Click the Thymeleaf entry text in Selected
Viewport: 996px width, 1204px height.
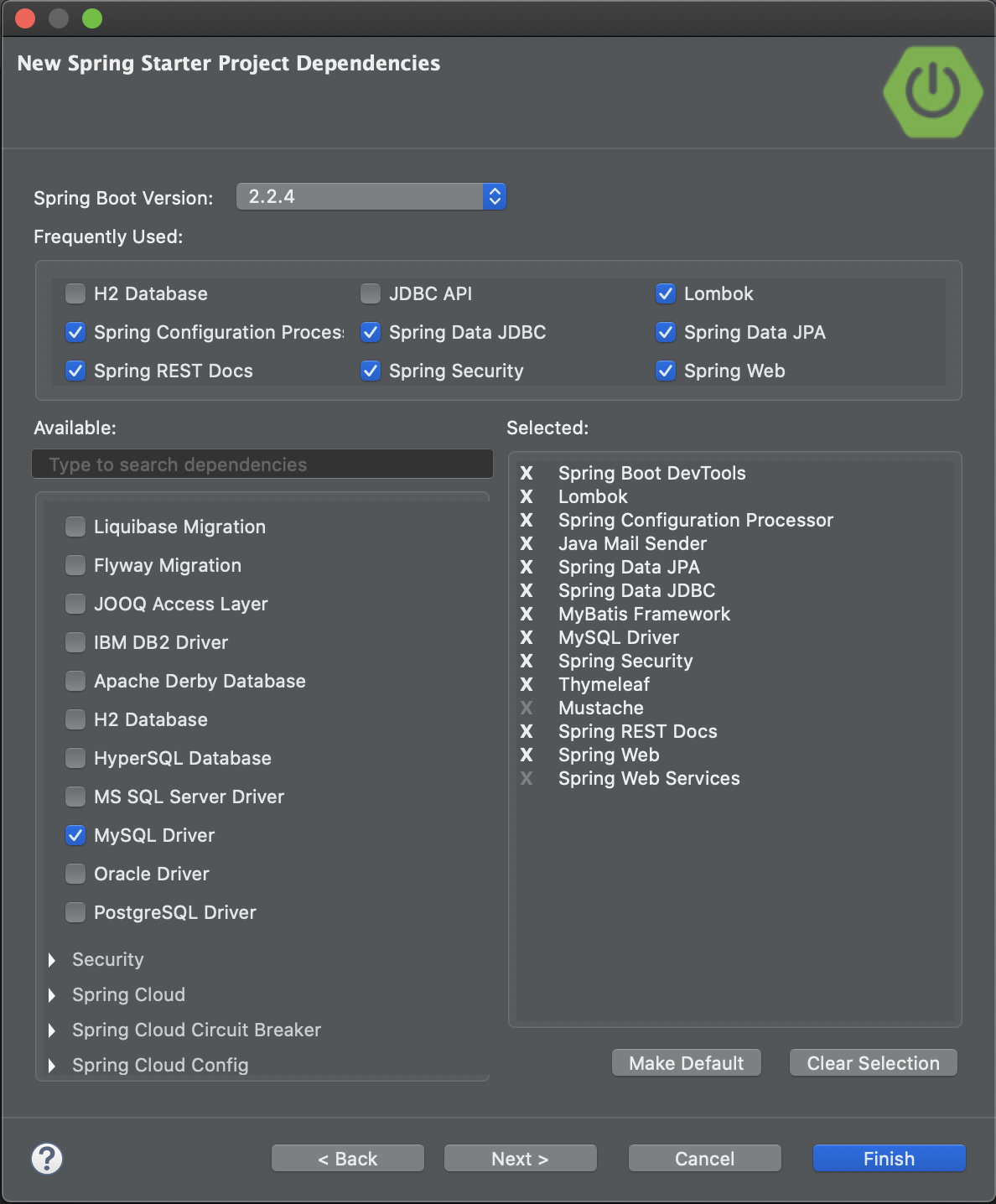604,685
